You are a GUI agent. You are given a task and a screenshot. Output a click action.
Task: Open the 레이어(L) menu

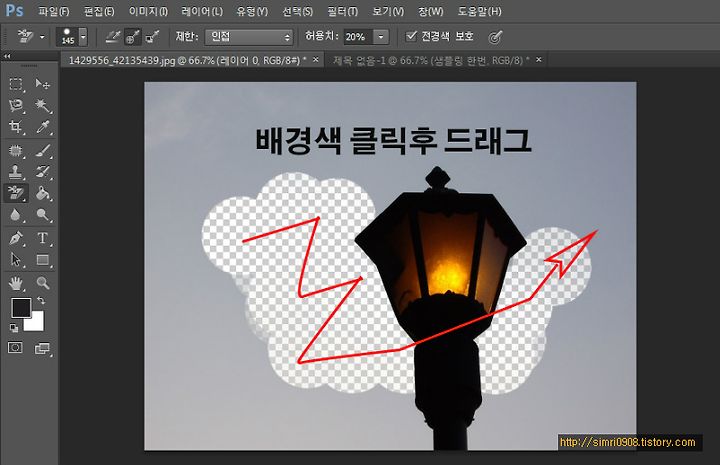(202, 11)
